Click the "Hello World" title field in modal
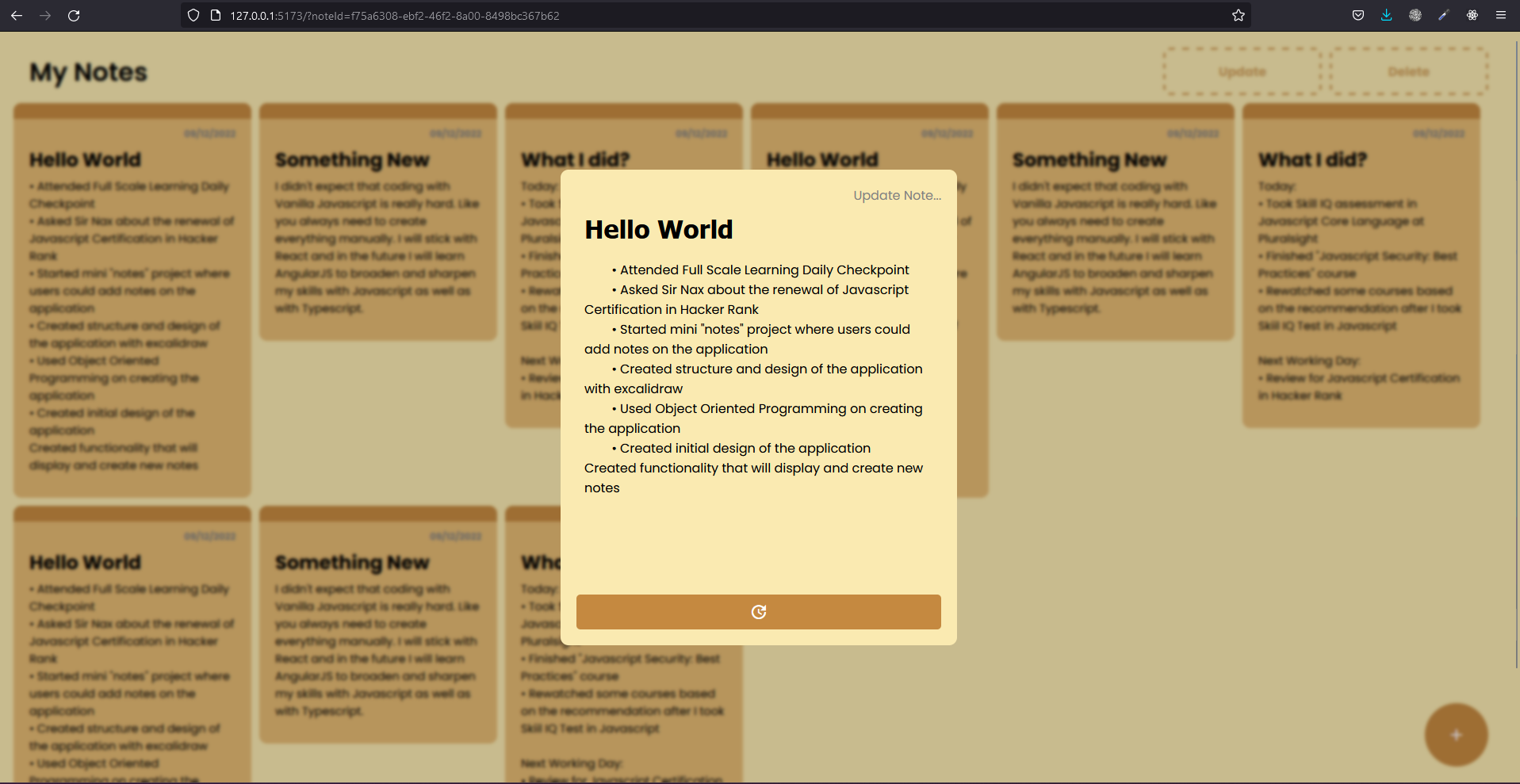 (658, 230)
